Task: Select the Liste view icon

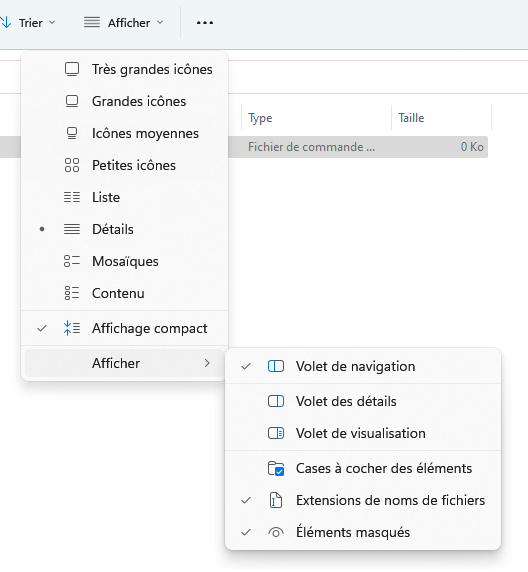Action: point(72,197)
